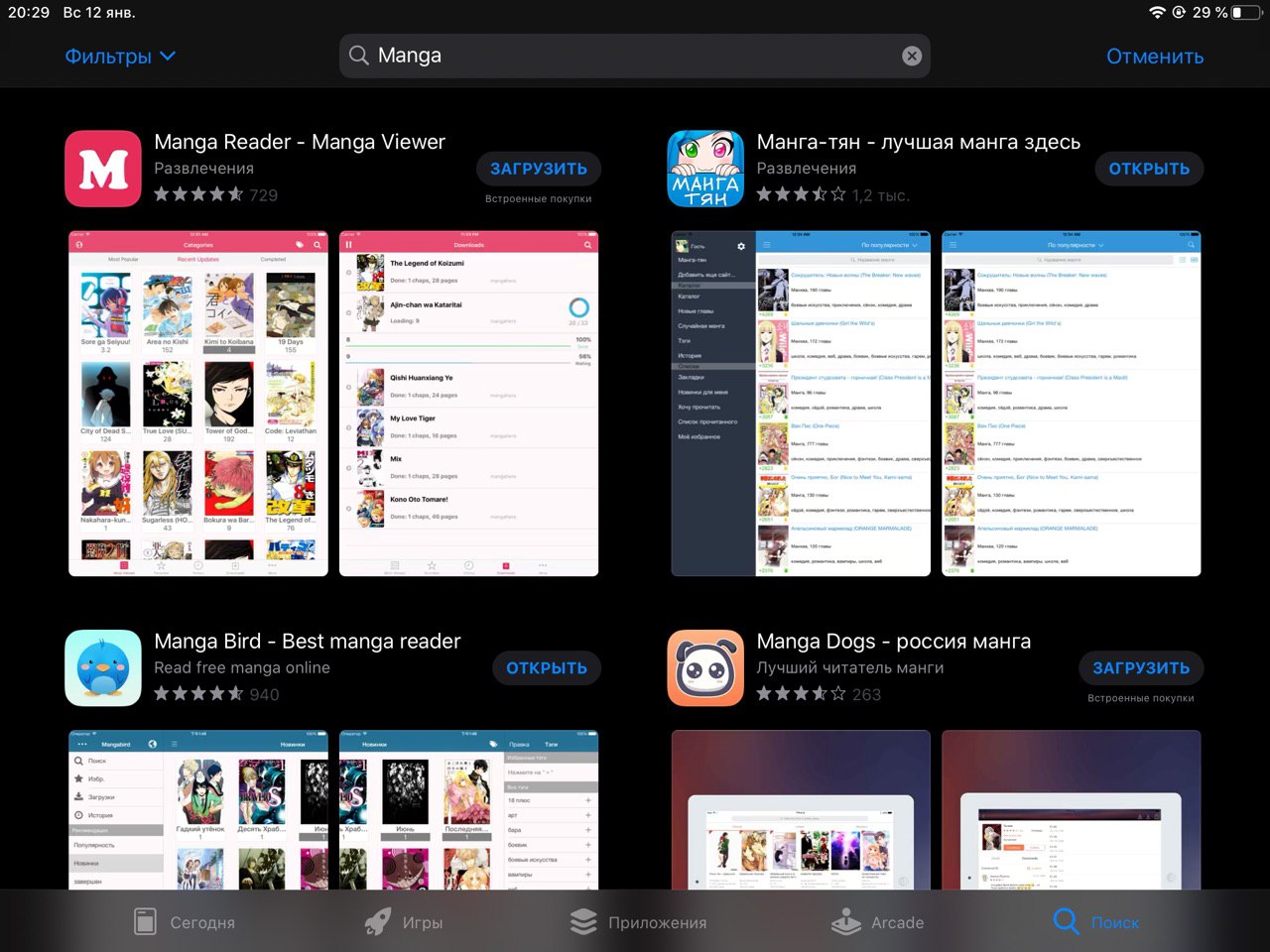Tap the Manga search field
The width and height of the screenshot is (1270, 952).
coord(634,56)
